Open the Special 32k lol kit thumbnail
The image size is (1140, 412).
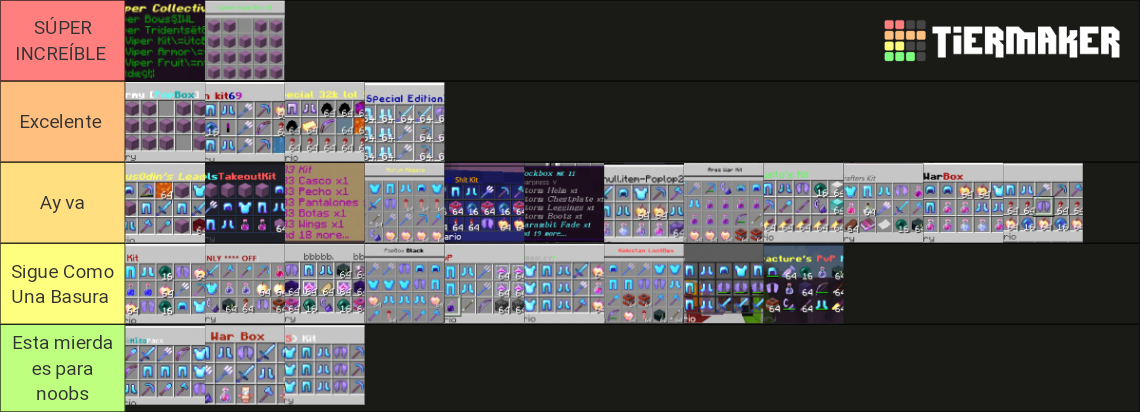pyautogui.click(x=325, y=122)
